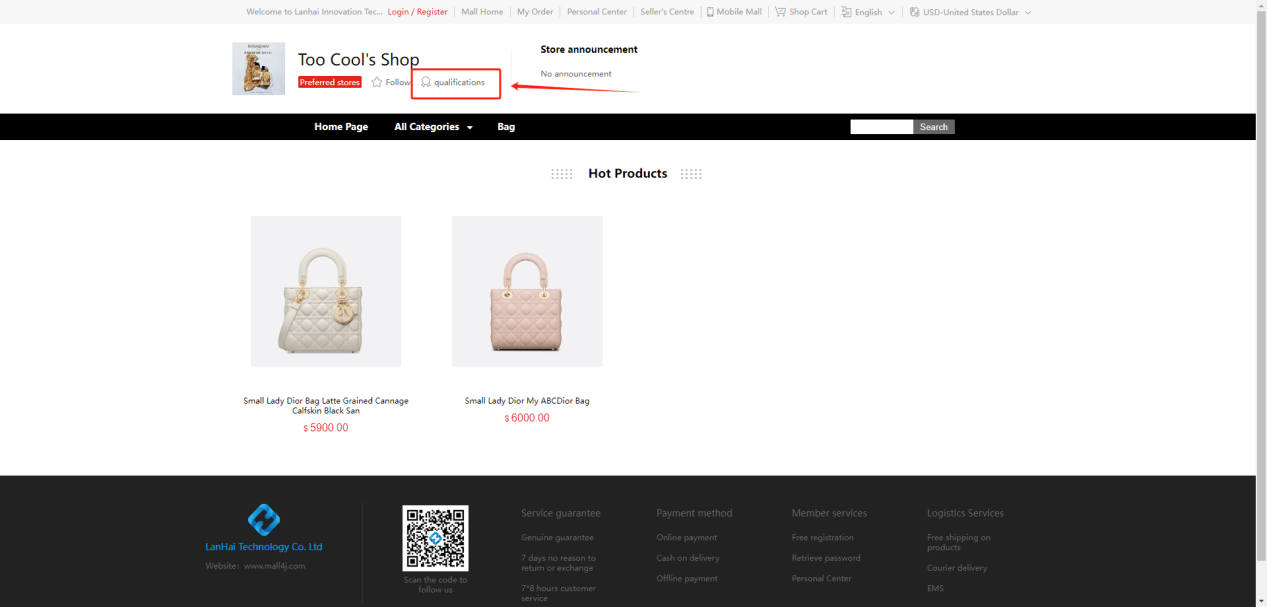Viewport: 1267px width, 607px height.
Task: Open the qualifications link
Action: coord(459,82)
